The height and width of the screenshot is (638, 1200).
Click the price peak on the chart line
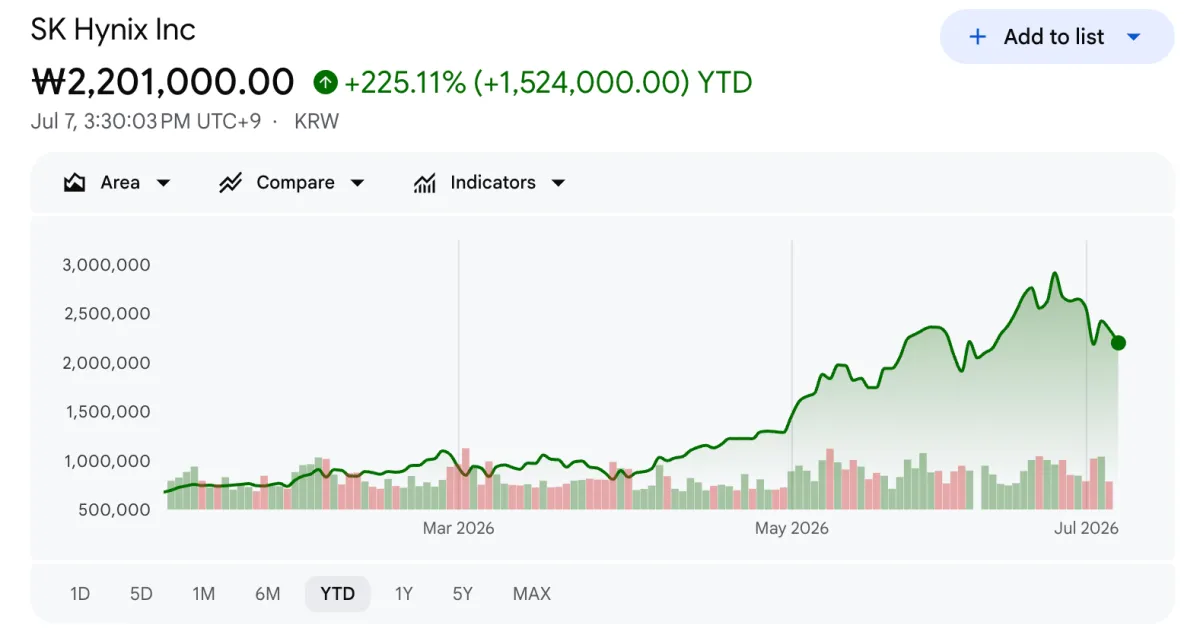(1054, 273)
